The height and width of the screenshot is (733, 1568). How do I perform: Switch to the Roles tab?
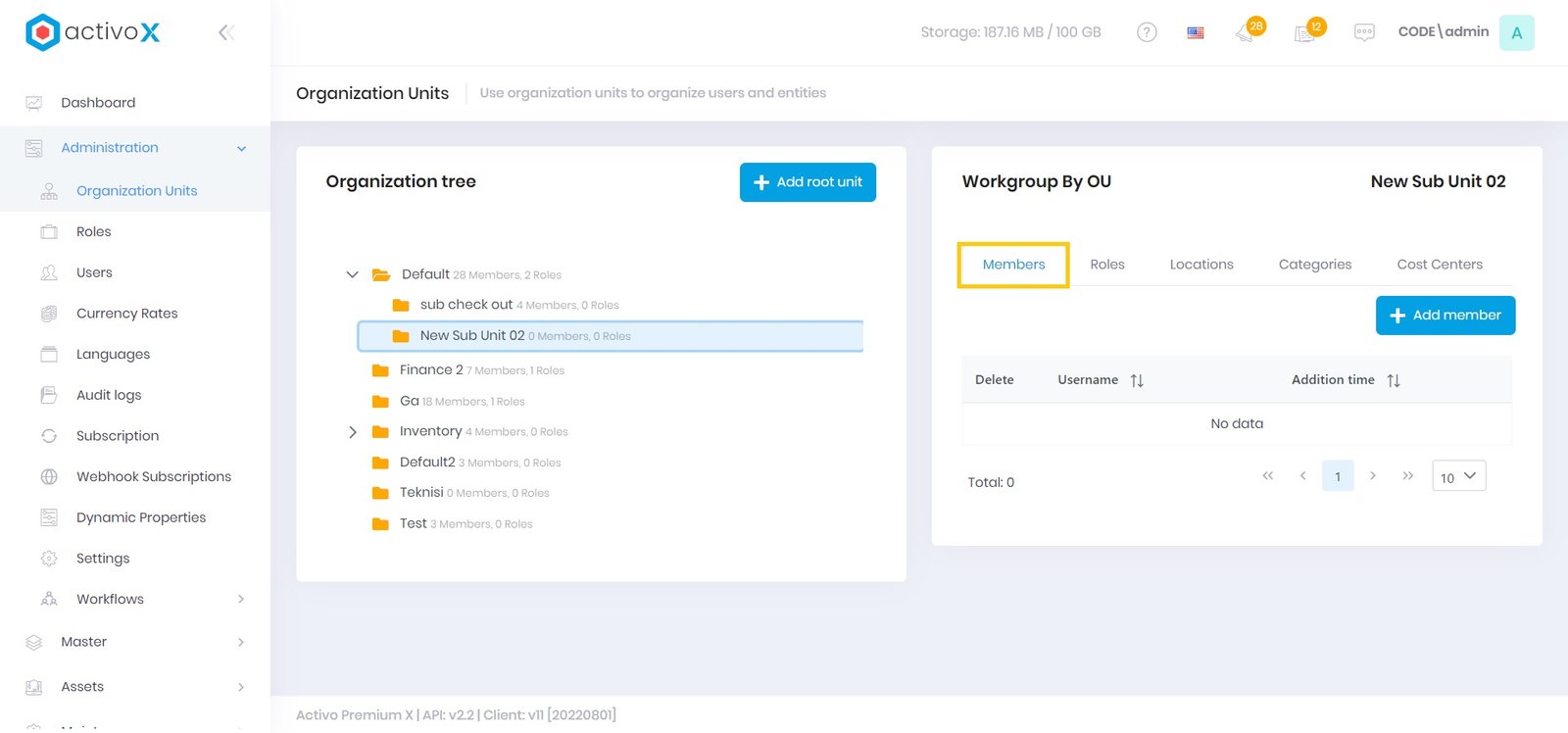(1107, 265)
